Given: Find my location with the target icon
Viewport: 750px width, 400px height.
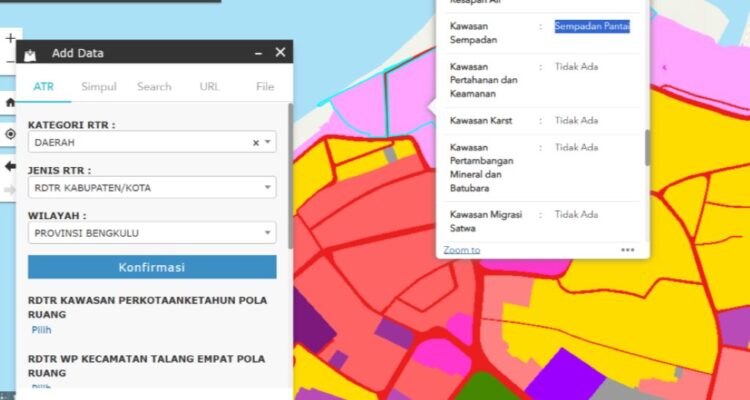Looking at the screenshot, I should (10, 134).
